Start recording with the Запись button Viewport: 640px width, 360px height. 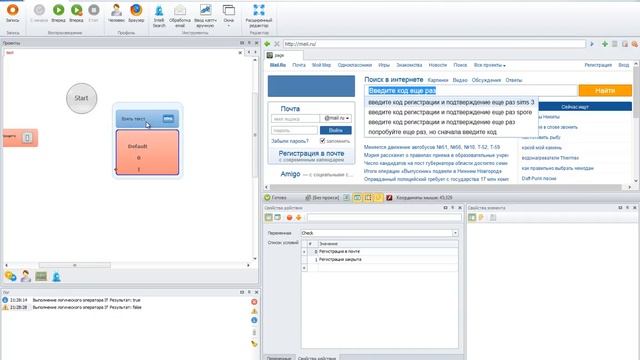coord(13,13)
